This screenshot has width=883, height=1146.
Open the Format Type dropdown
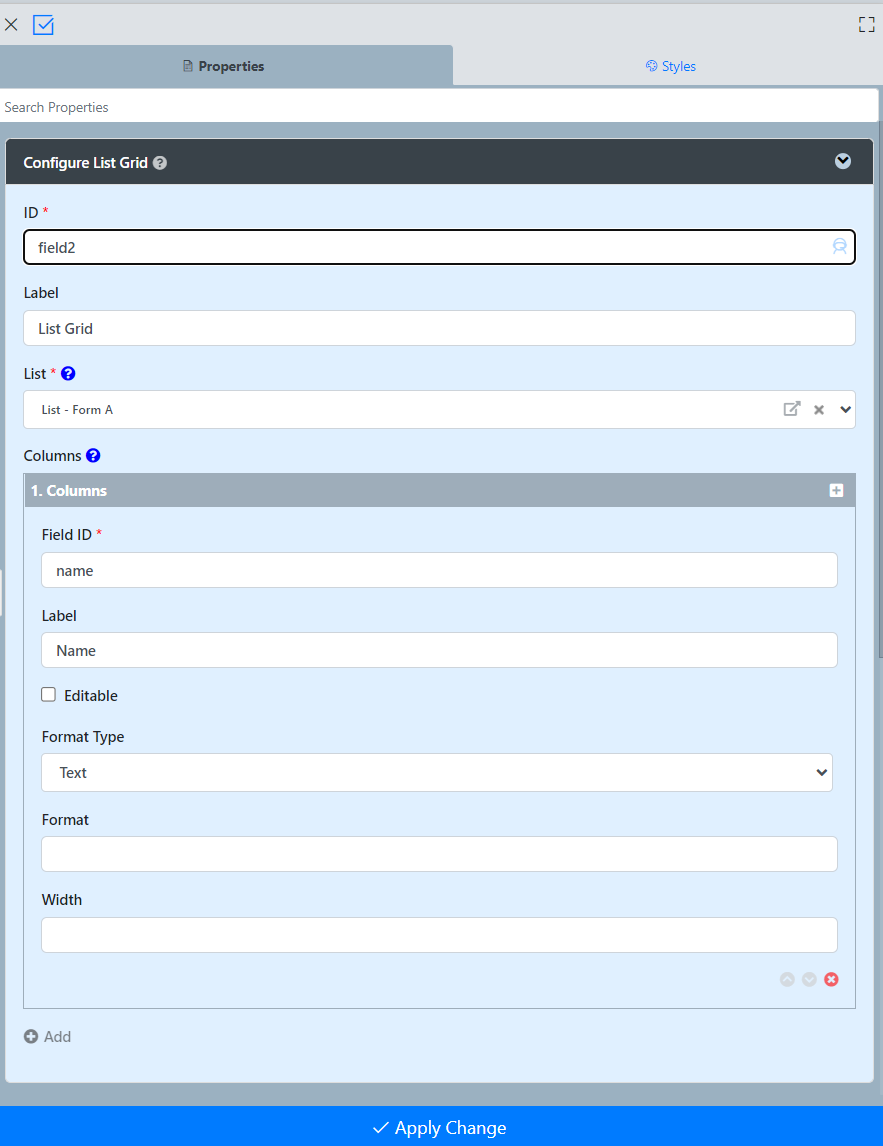click(x=437, y=773)
